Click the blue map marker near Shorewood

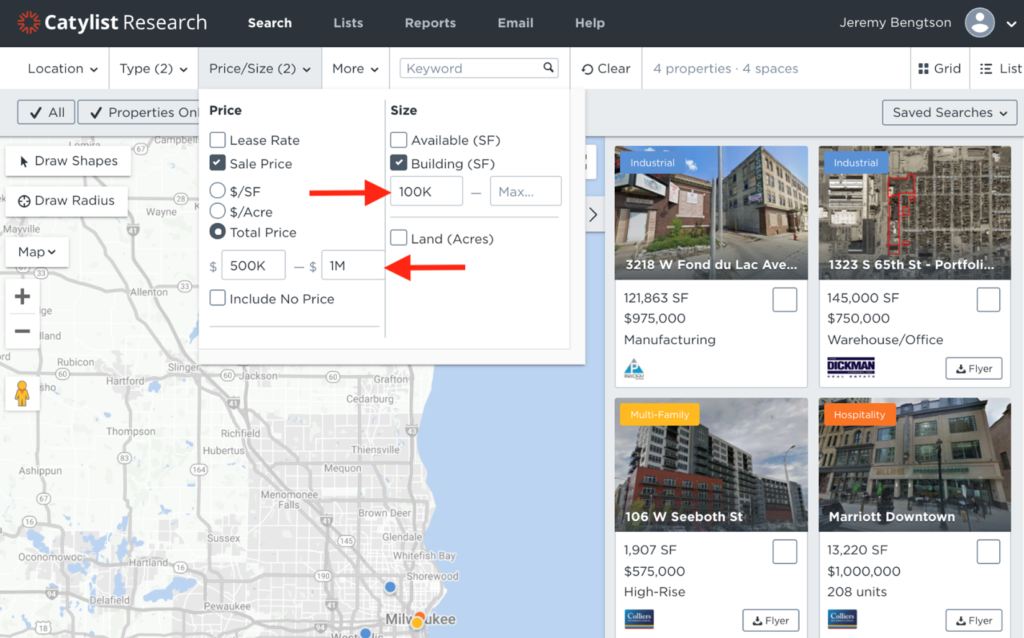[x=390, y=587]
